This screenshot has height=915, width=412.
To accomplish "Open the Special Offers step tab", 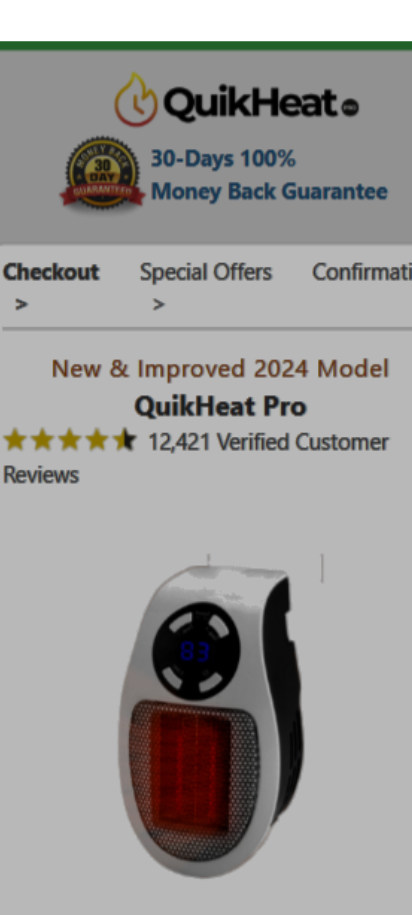I will (206, 272).
